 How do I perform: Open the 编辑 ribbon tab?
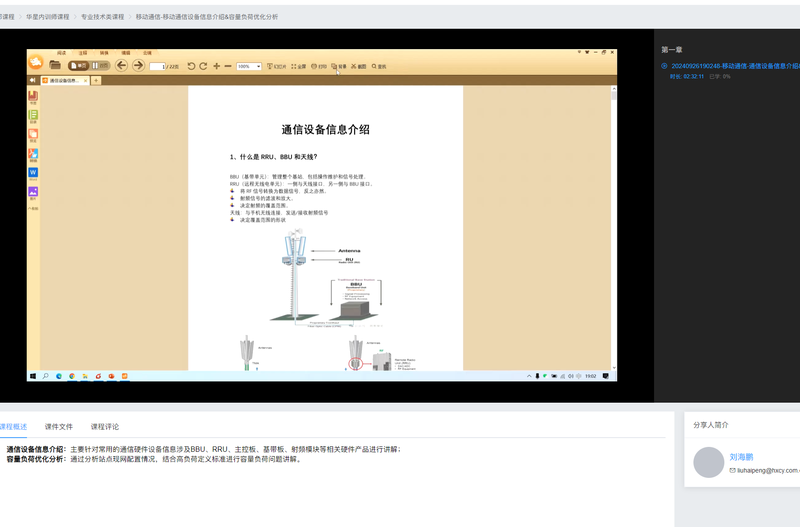point(126,53)
